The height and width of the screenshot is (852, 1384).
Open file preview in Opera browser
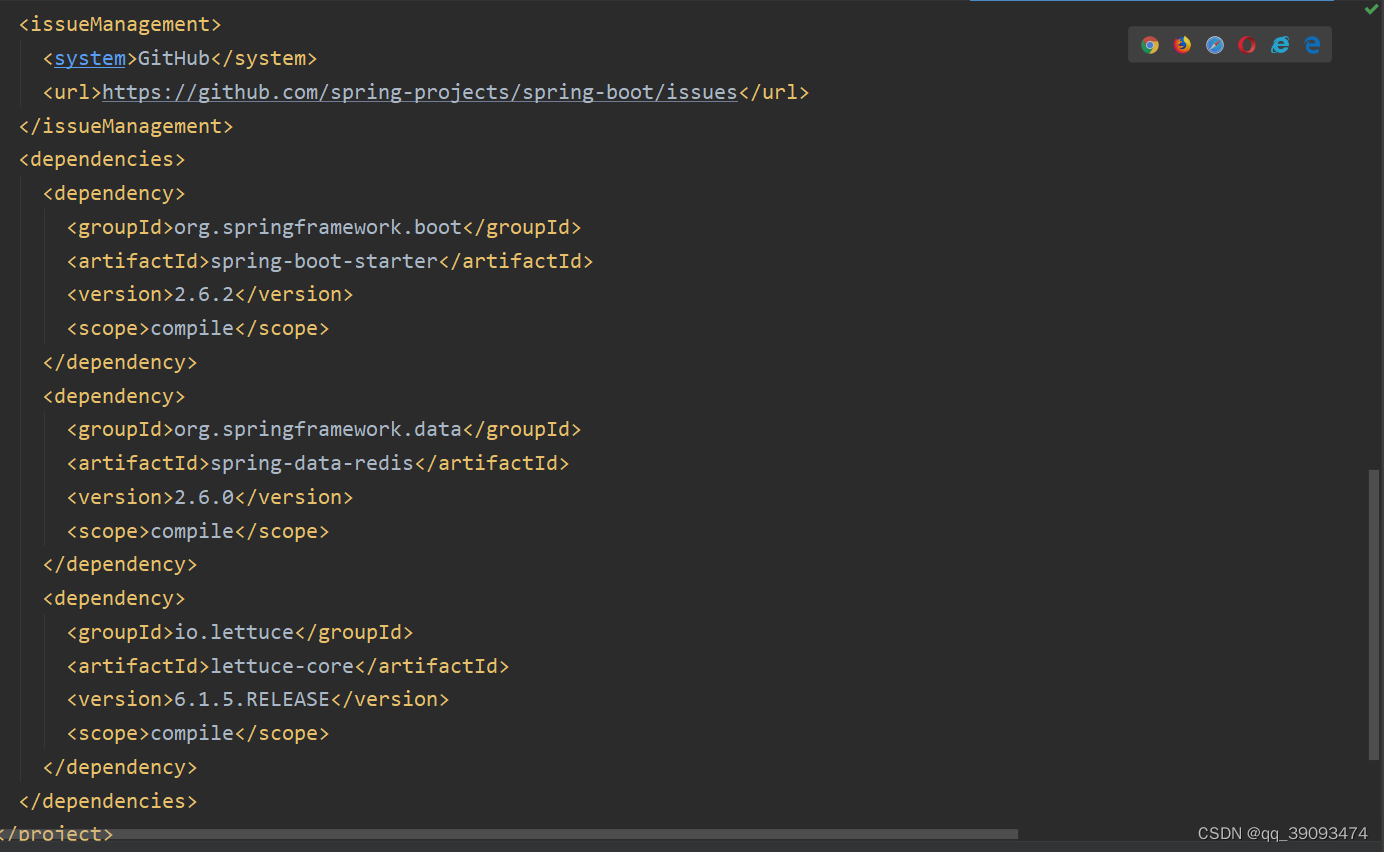[x=1247, y=45]
